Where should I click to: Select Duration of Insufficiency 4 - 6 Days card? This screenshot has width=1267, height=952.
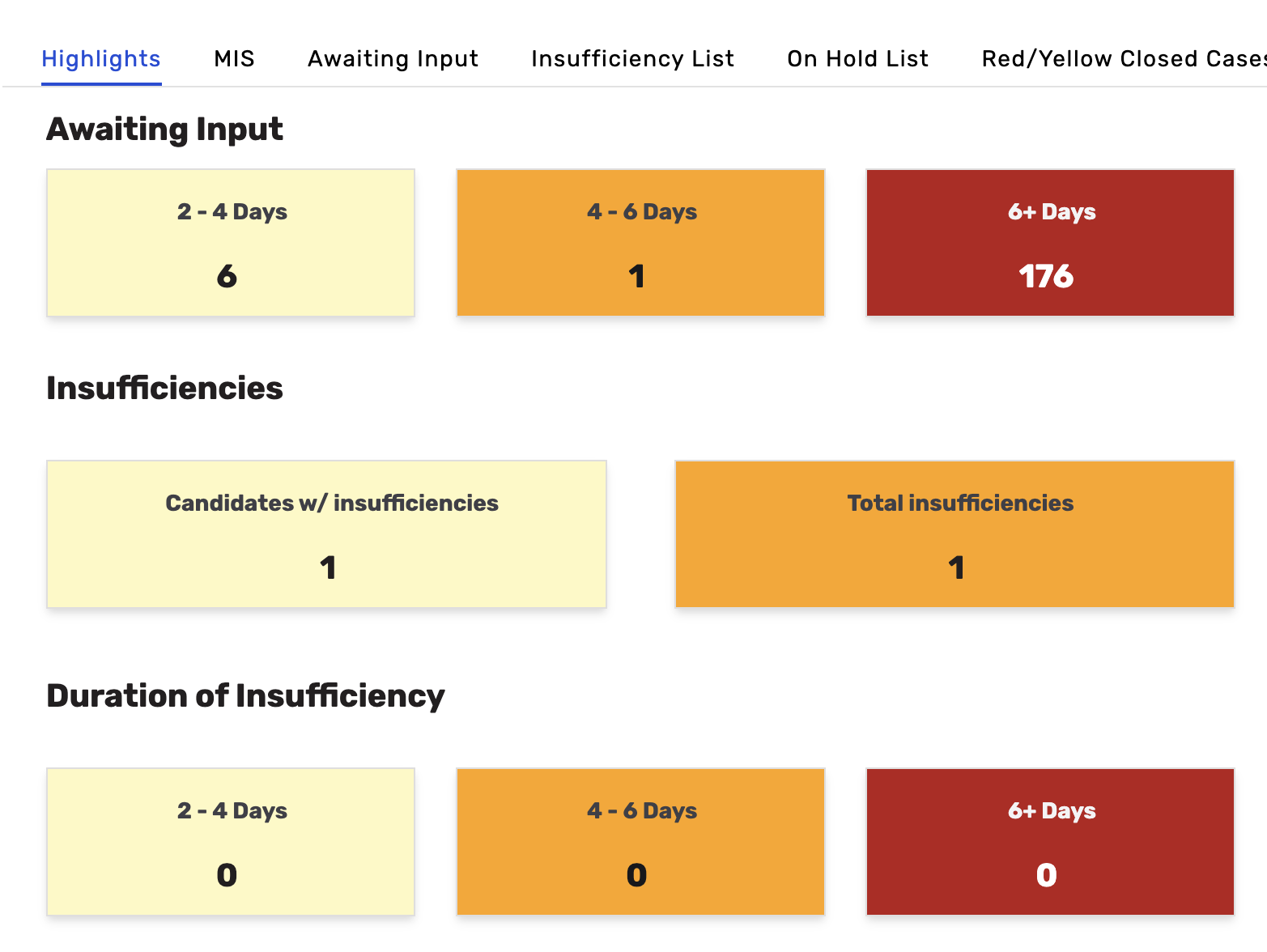640,841
